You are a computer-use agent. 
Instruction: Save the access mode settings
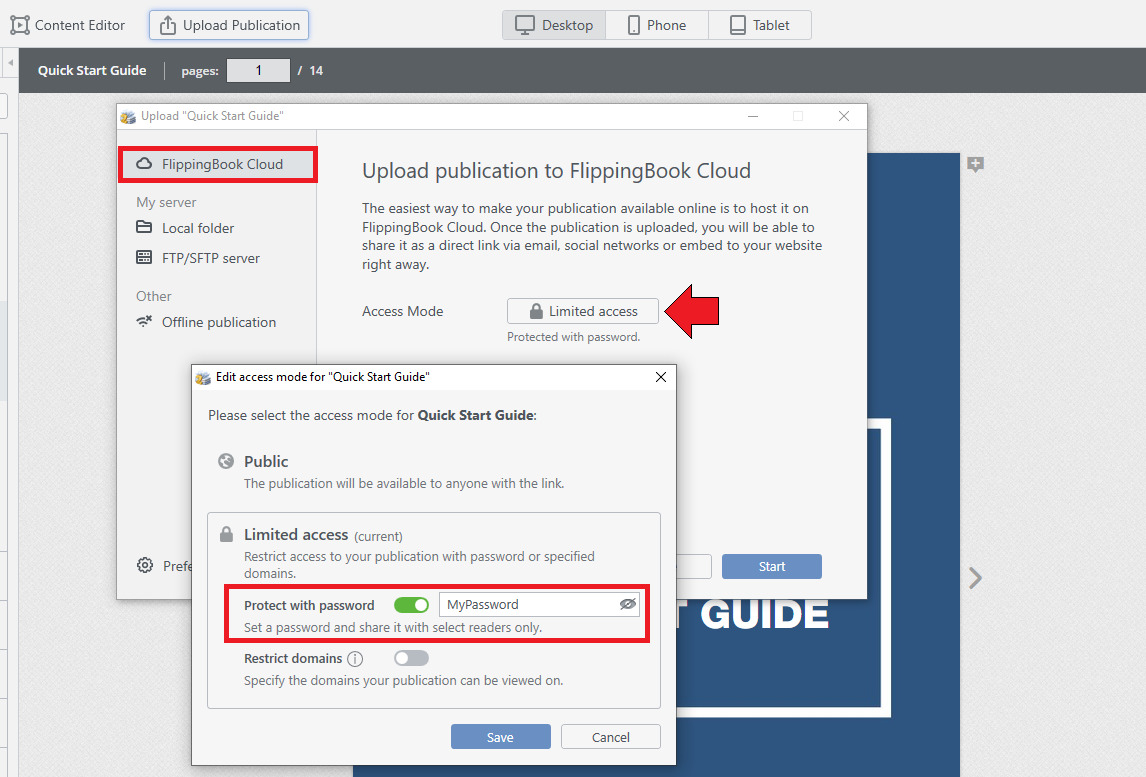pyautogui.click(x=501, y=737)
